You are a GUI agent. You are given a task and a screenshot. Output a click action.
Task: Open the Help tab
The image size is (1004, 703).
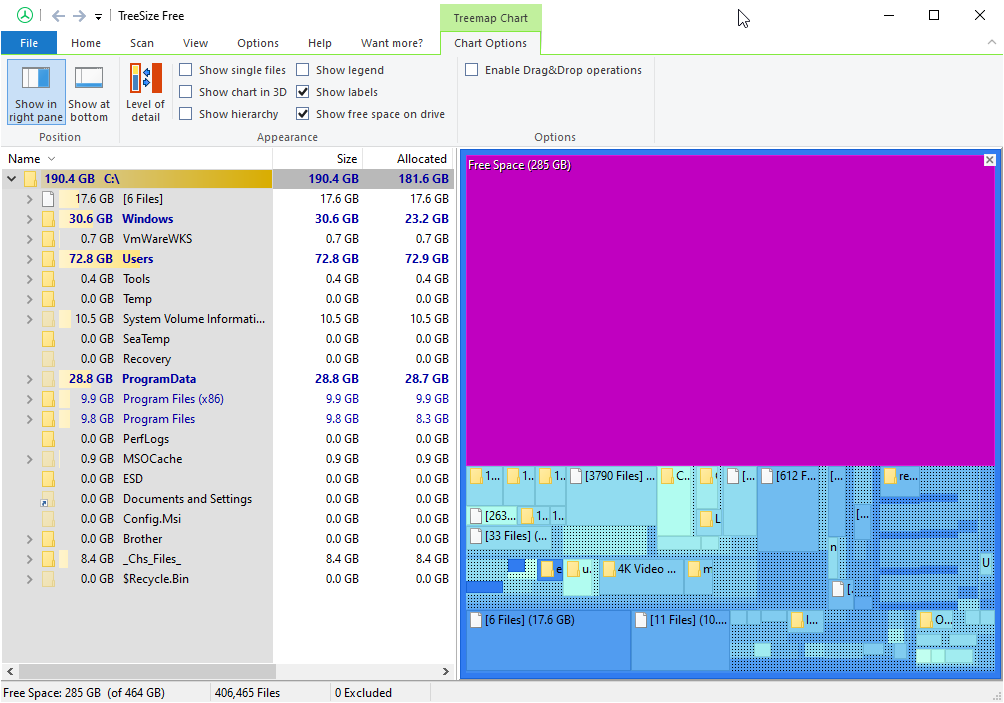pos(320,43)
